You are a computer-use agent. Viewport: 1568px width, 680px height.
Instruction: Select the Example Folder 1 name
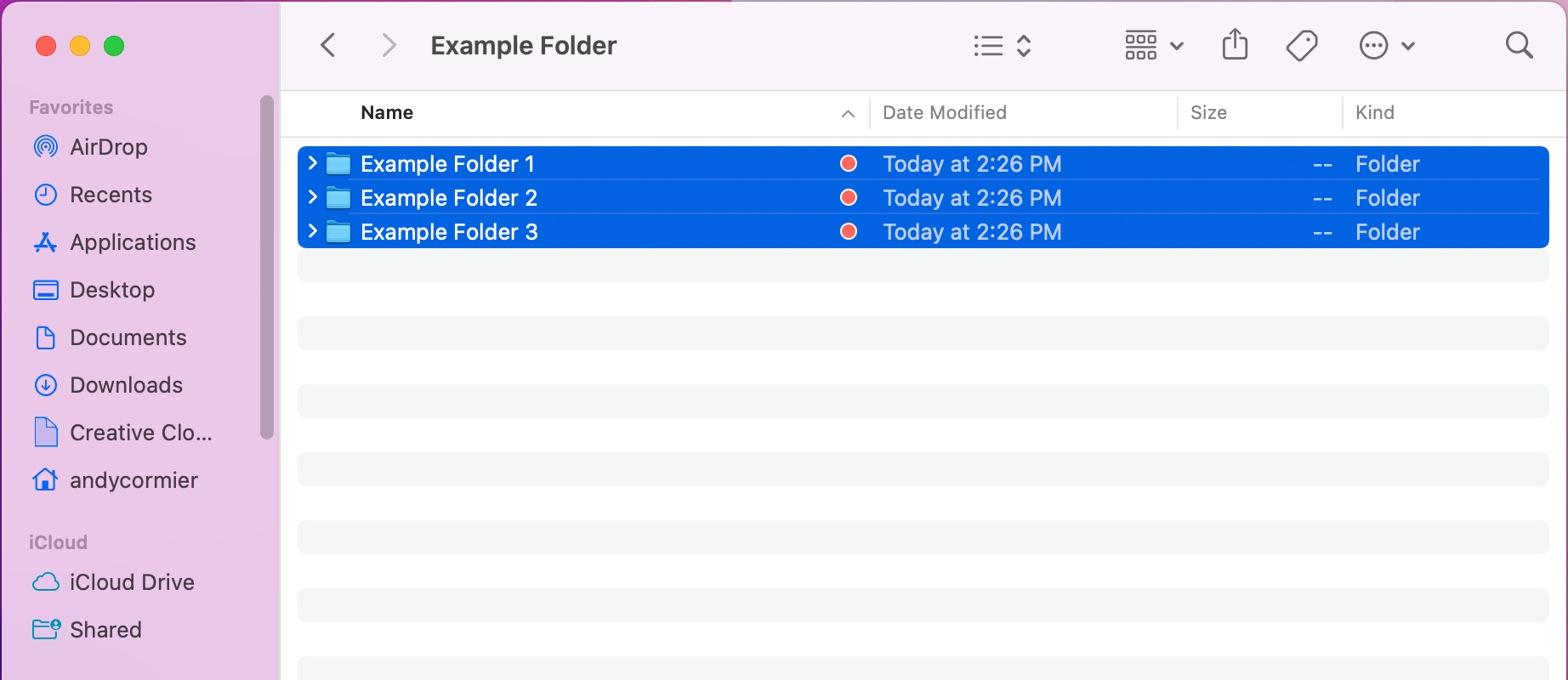(447, 164)
